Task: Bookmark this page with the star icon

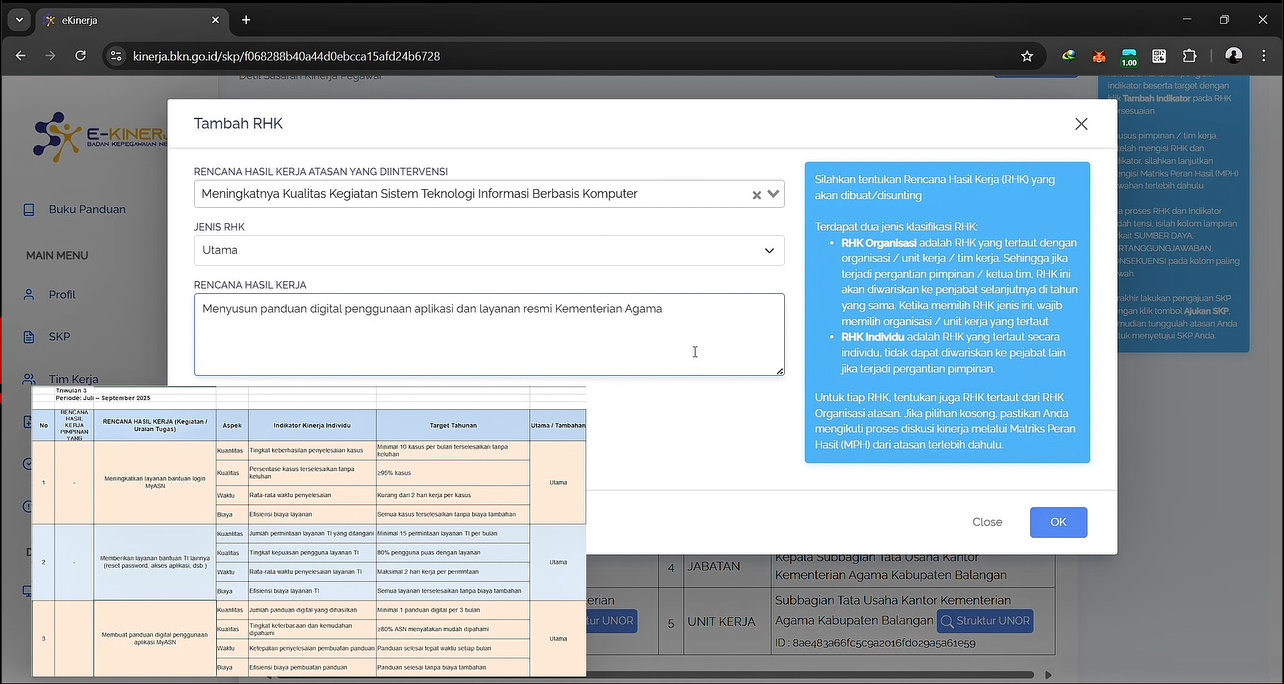Action: pyautogui.click(x=1026, y=56)
